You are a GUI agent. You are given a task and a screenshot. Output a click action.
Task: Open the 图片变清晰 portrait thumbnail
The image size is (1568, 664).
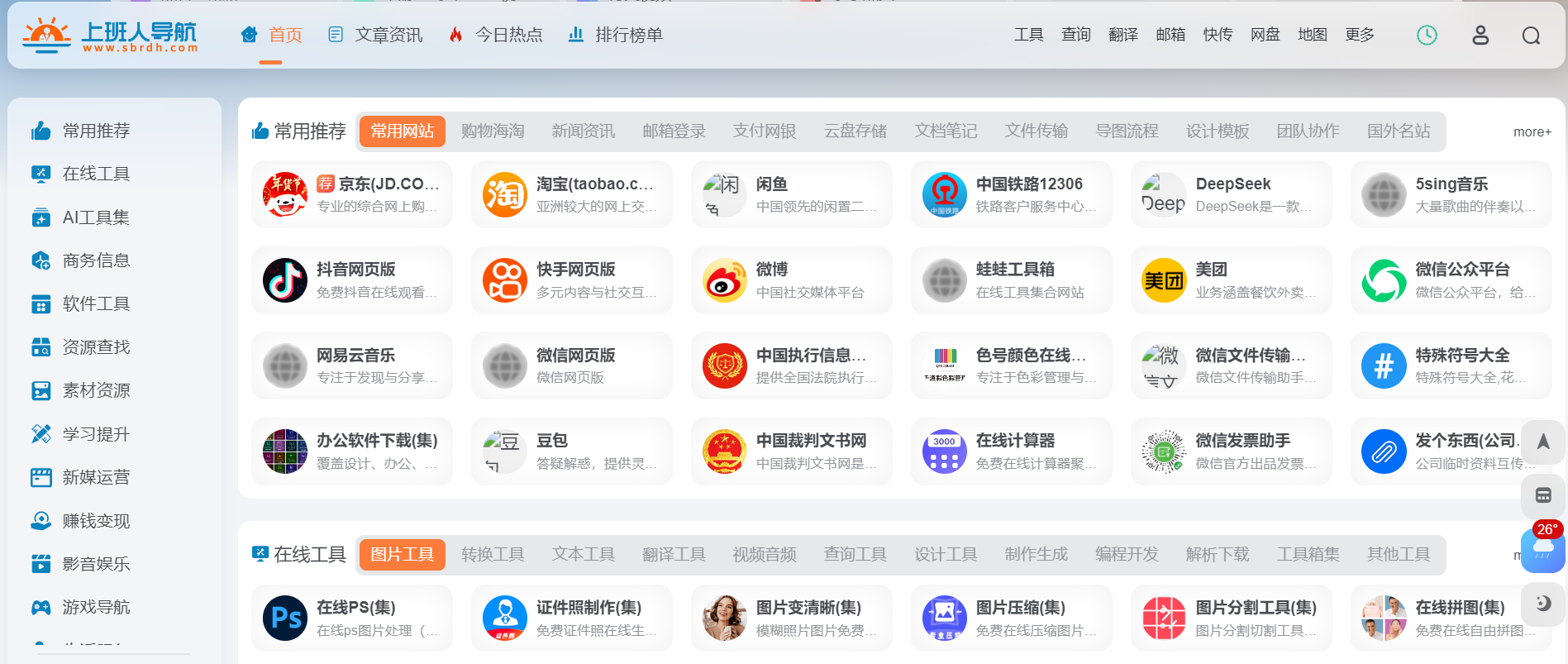[x=725, y=619]
